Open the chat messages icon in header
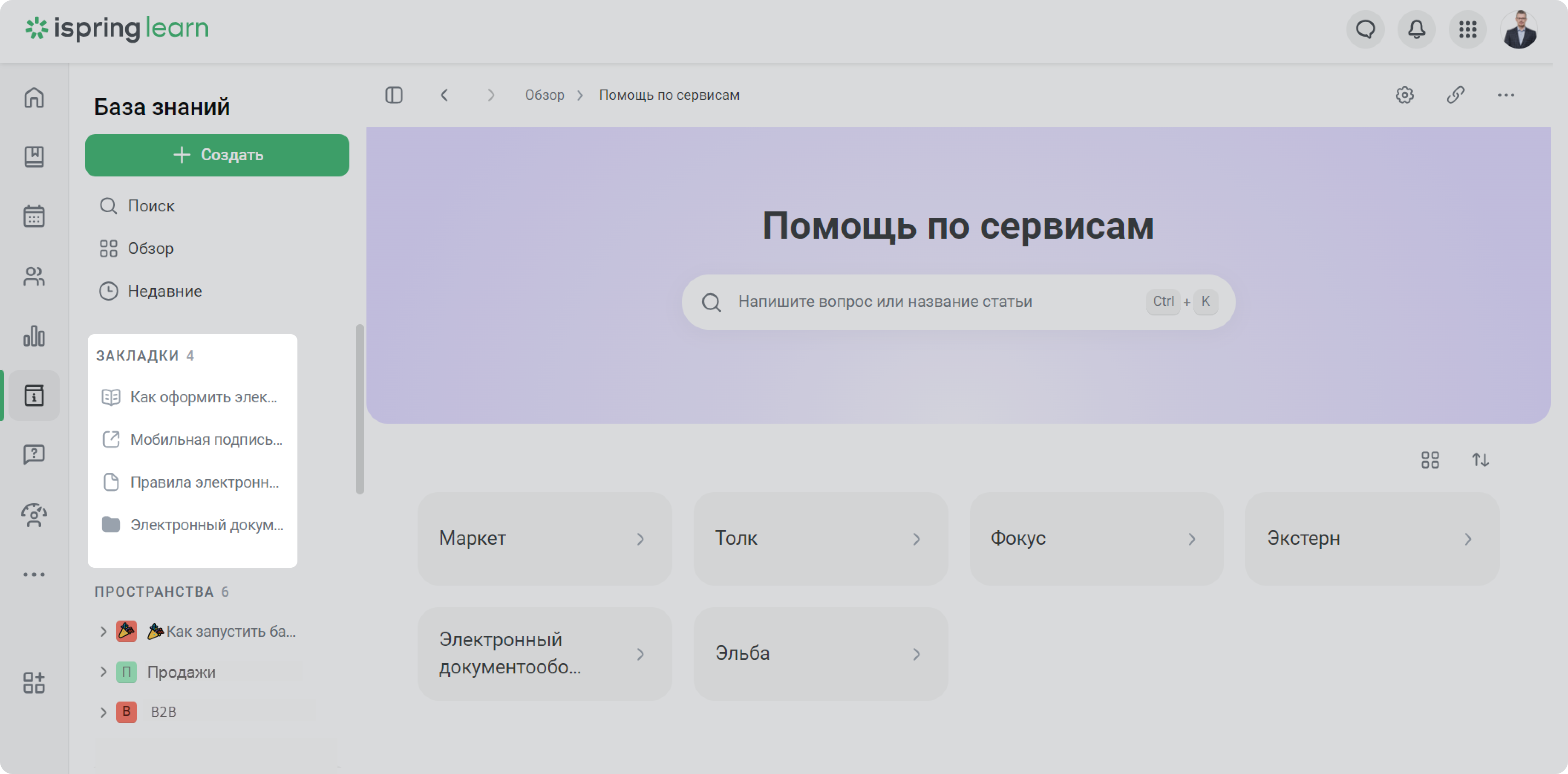 tap(1365, 29)
